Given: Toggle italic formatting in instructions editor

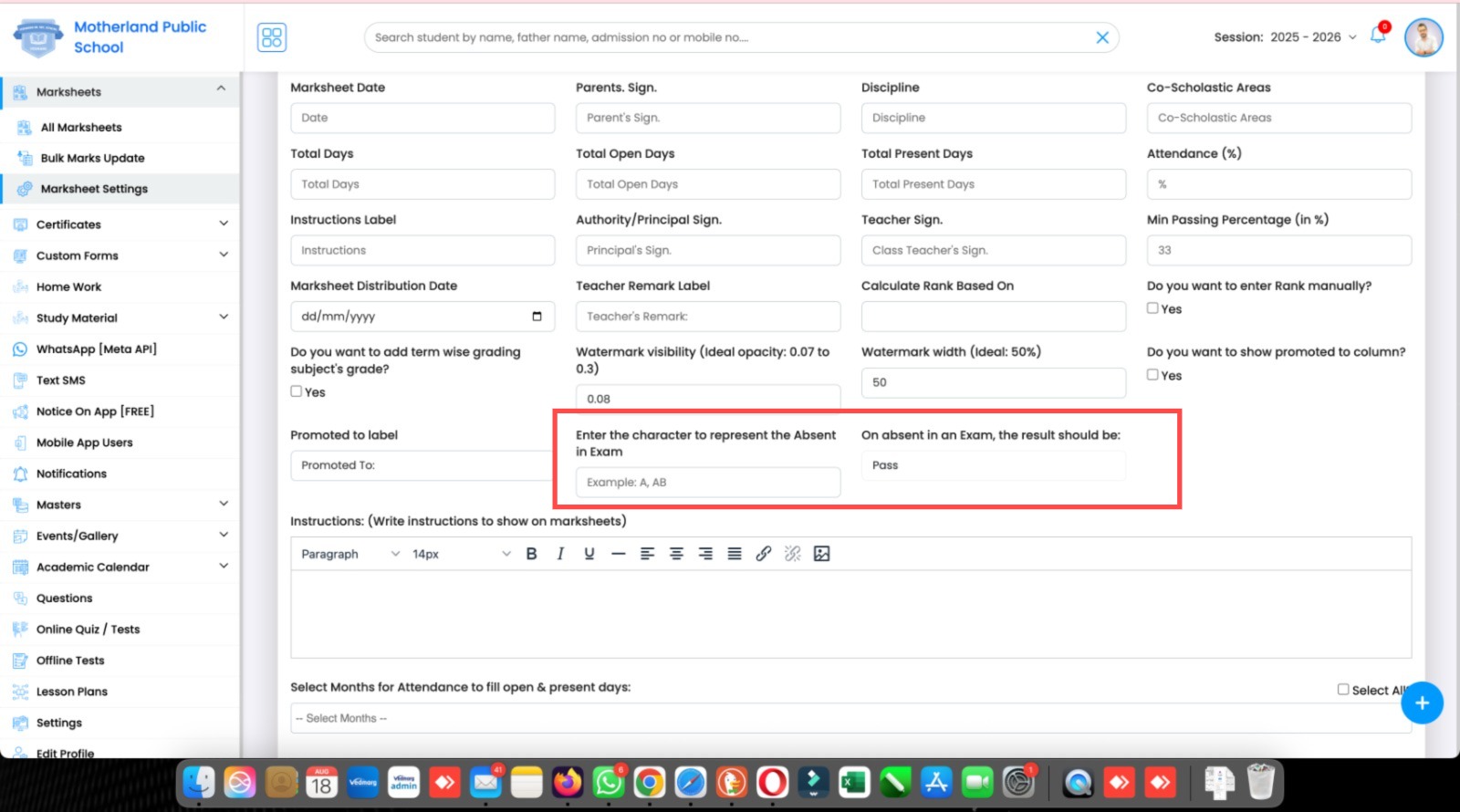Looking at the screenshot, I should [x=560, y=554].
